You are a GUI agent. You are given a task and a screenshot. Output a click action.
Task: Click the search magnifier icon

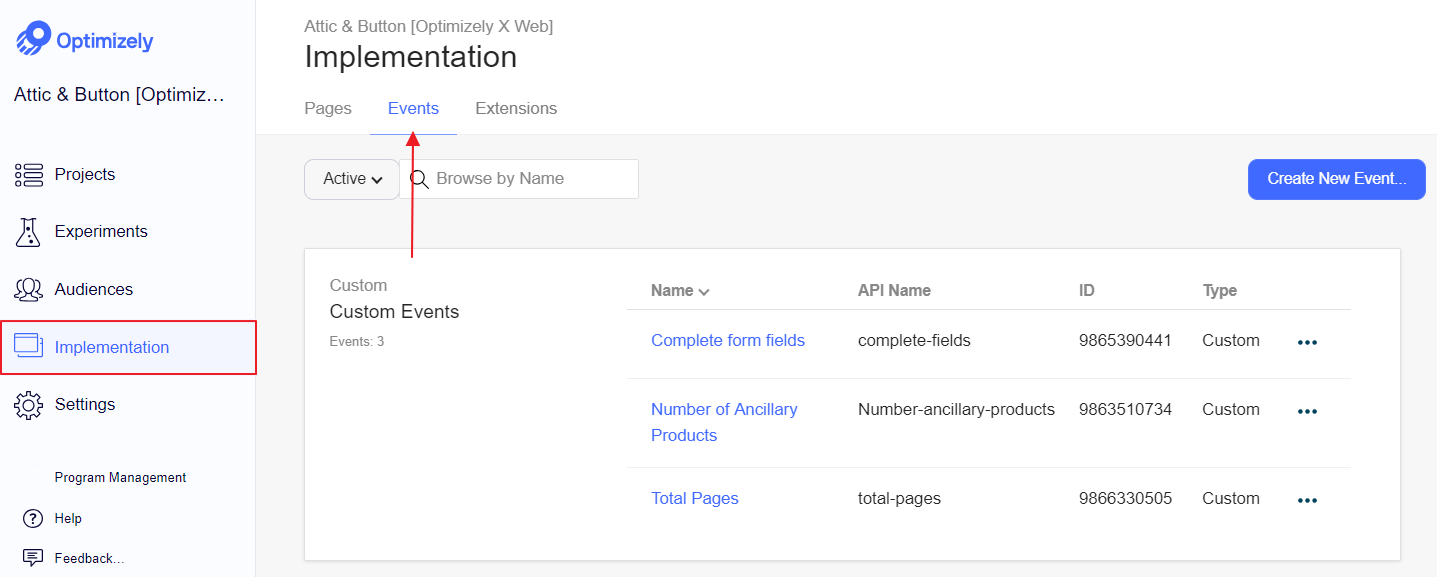click(420, 179)
